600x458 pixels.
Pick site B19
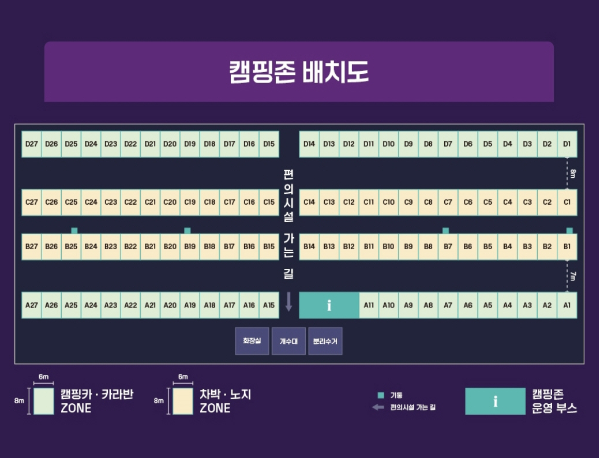[x=190, y=247]
